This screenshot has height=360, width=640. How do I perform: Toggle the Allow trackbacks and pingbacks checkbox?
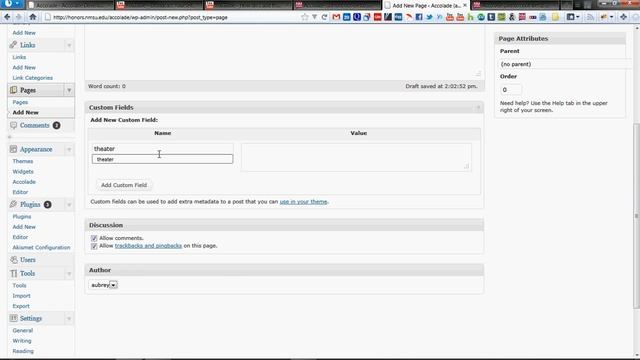tap(94, 246)
